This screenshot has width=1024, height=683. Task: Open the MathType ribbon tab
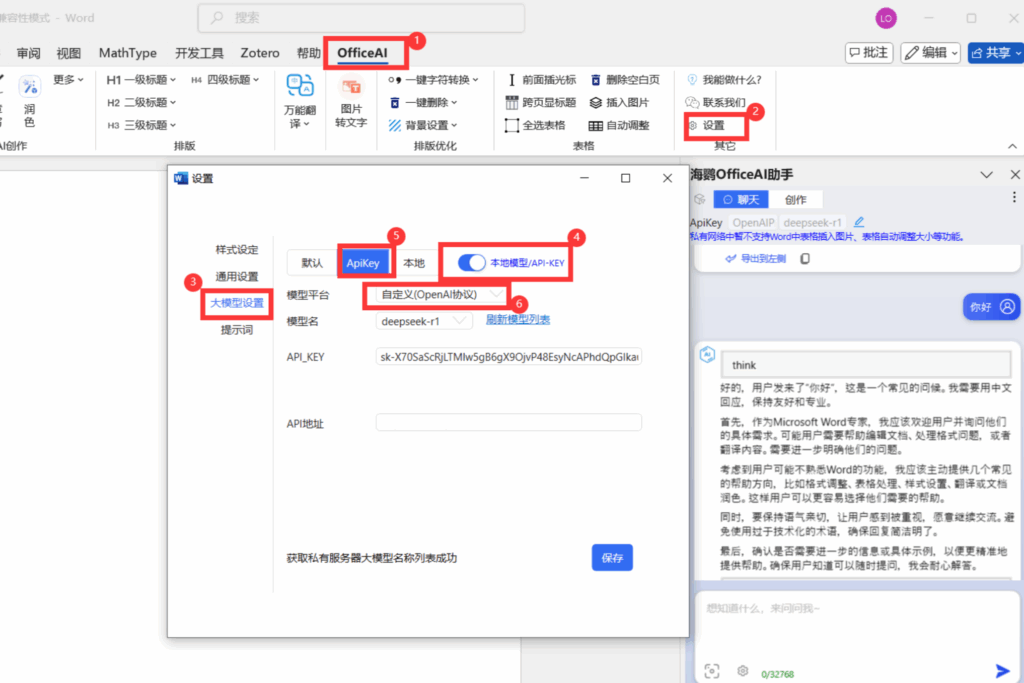pyautogui.click(x=127, y=53)
